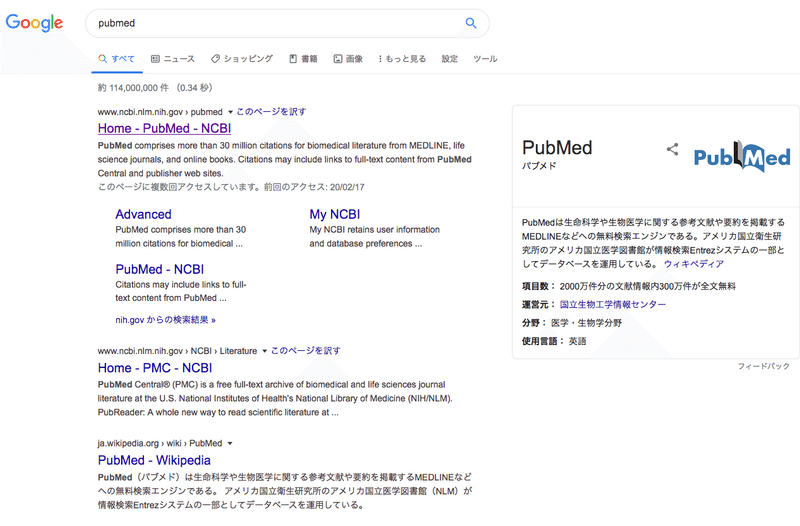Open the ツール options
The width and height of the screenshot is (800, 526).
click(x=485, y=59)
